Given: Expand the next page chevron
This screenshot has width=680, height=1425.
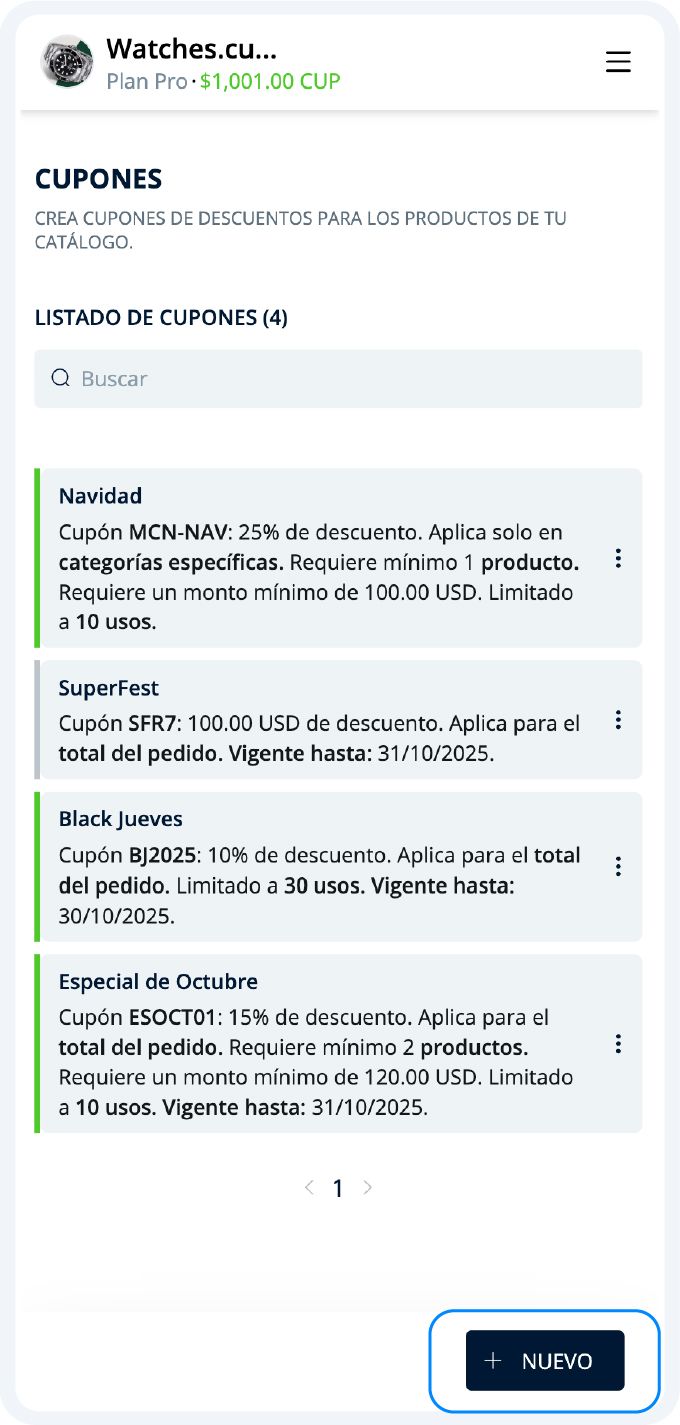Looking at the screenshot, I should tap(368, 1187).
